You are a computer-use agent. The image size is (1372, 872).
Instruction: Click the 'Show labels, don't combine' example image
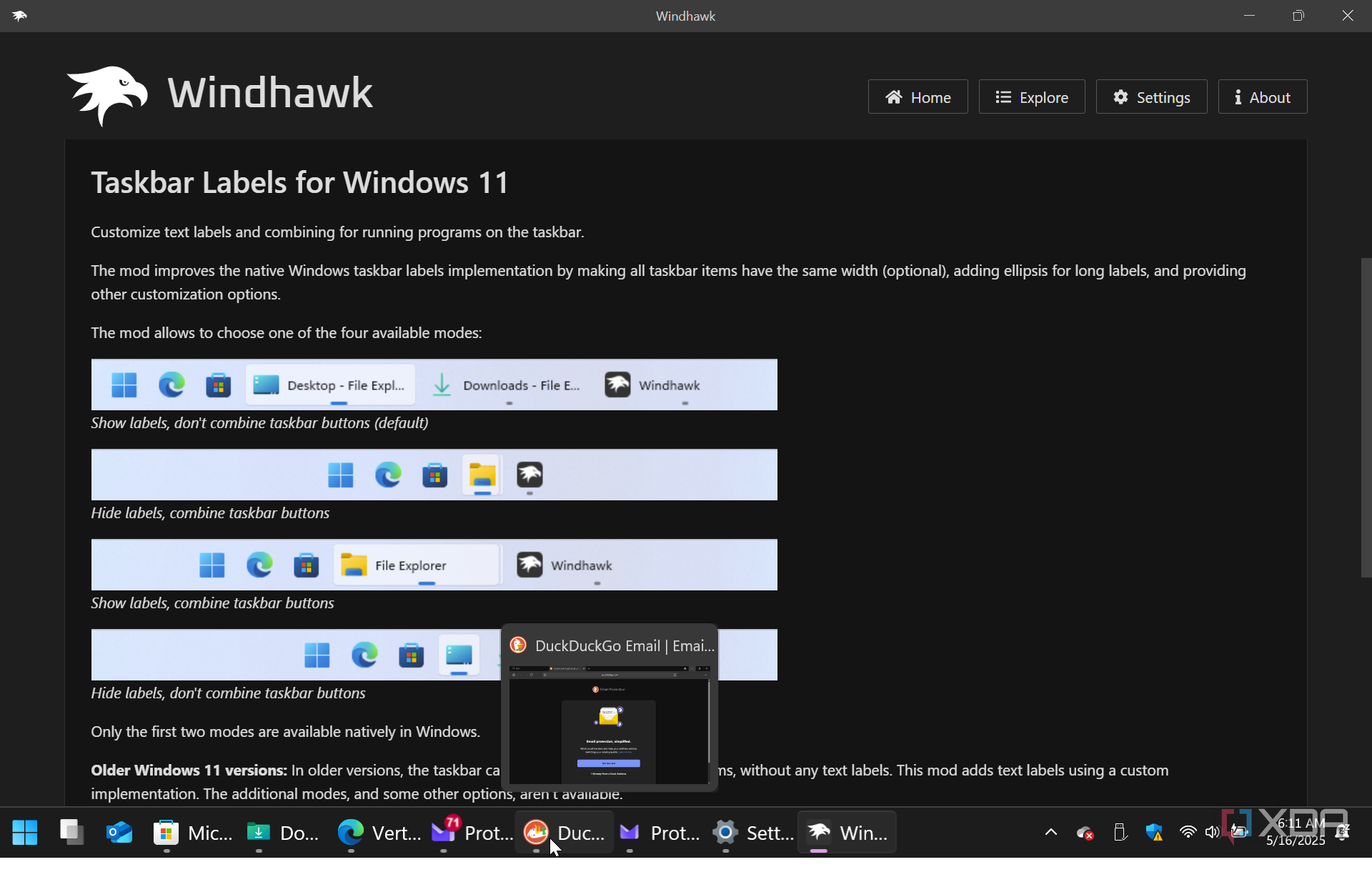(434, 385)
